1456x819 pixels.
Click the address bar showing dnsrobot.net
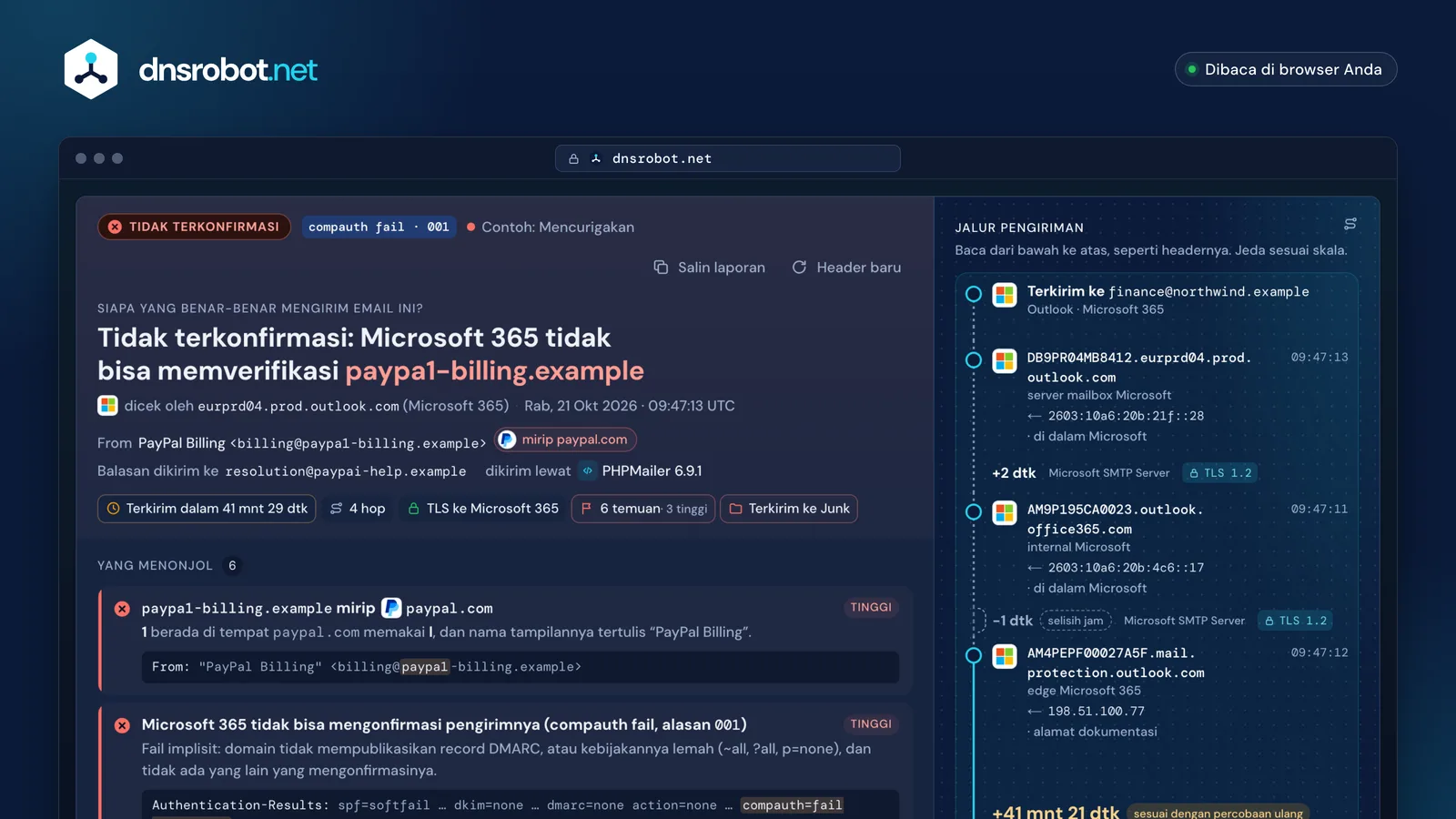coord(728,158)
